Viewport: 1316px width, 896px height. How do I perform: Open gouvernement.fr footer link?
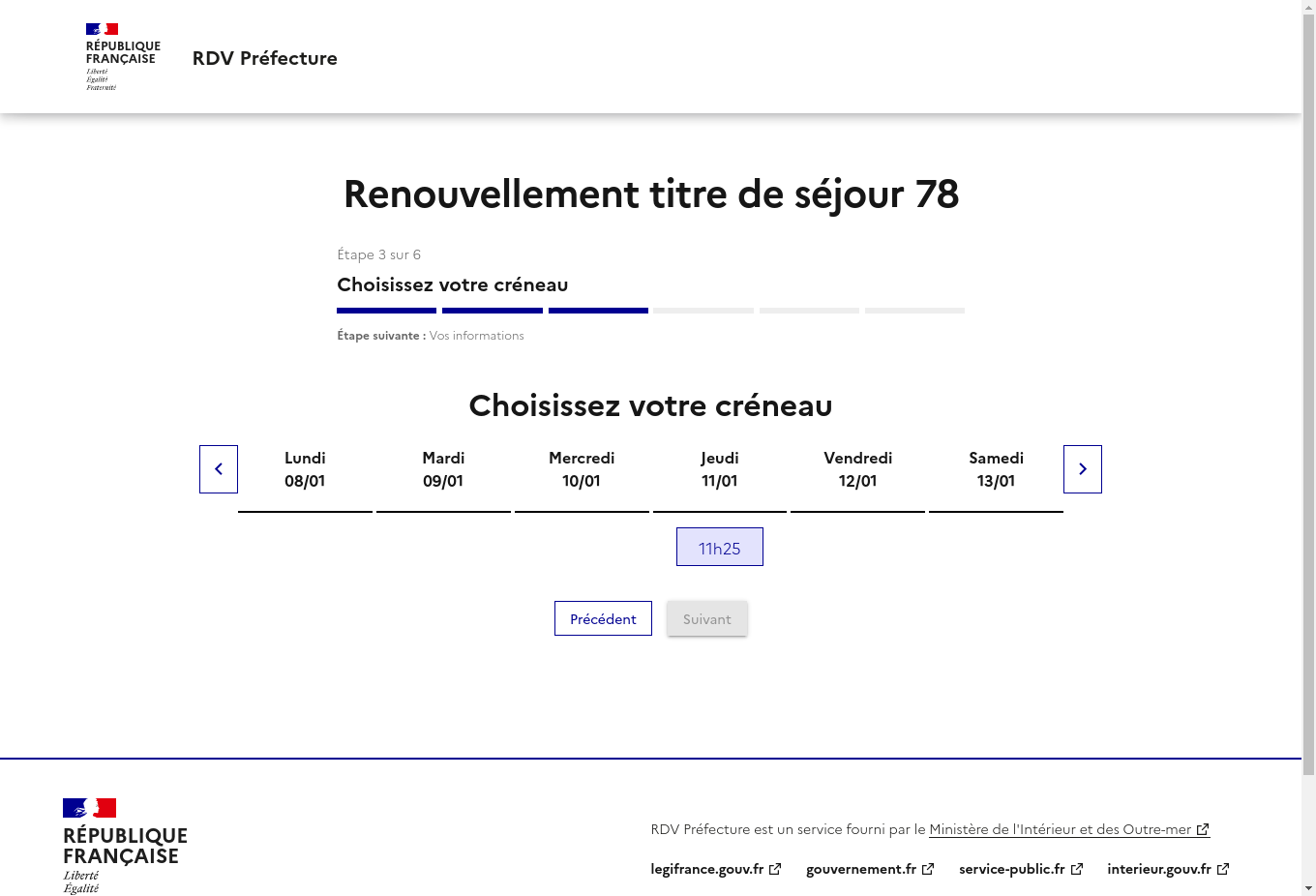(870, 869)
